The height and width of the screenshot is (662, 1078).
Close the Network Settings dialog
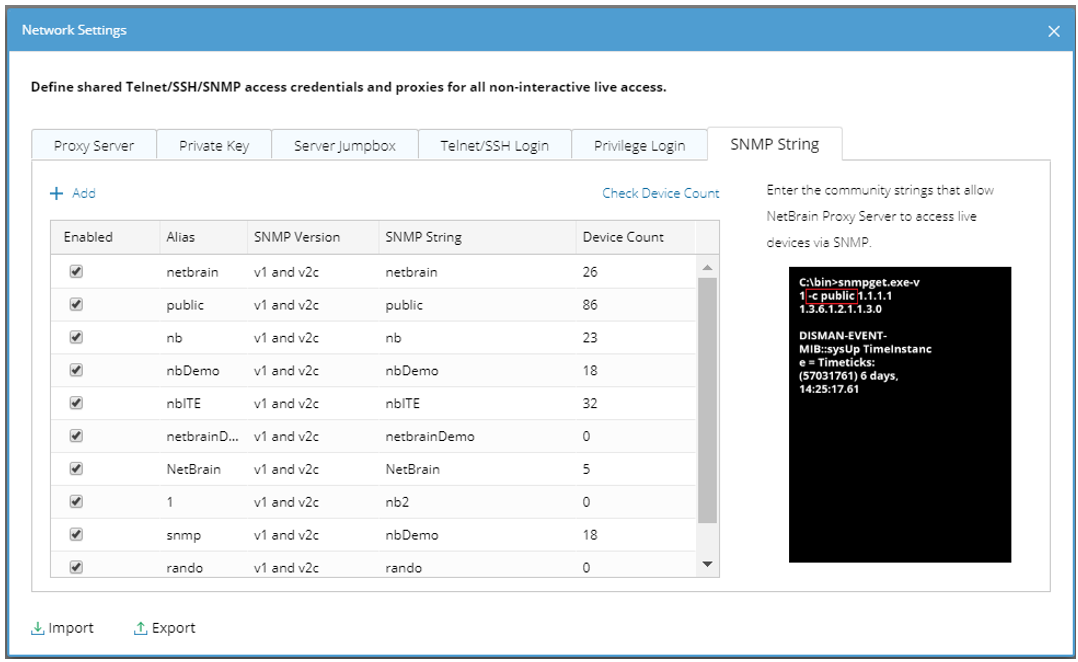(x=1053, y=31)
